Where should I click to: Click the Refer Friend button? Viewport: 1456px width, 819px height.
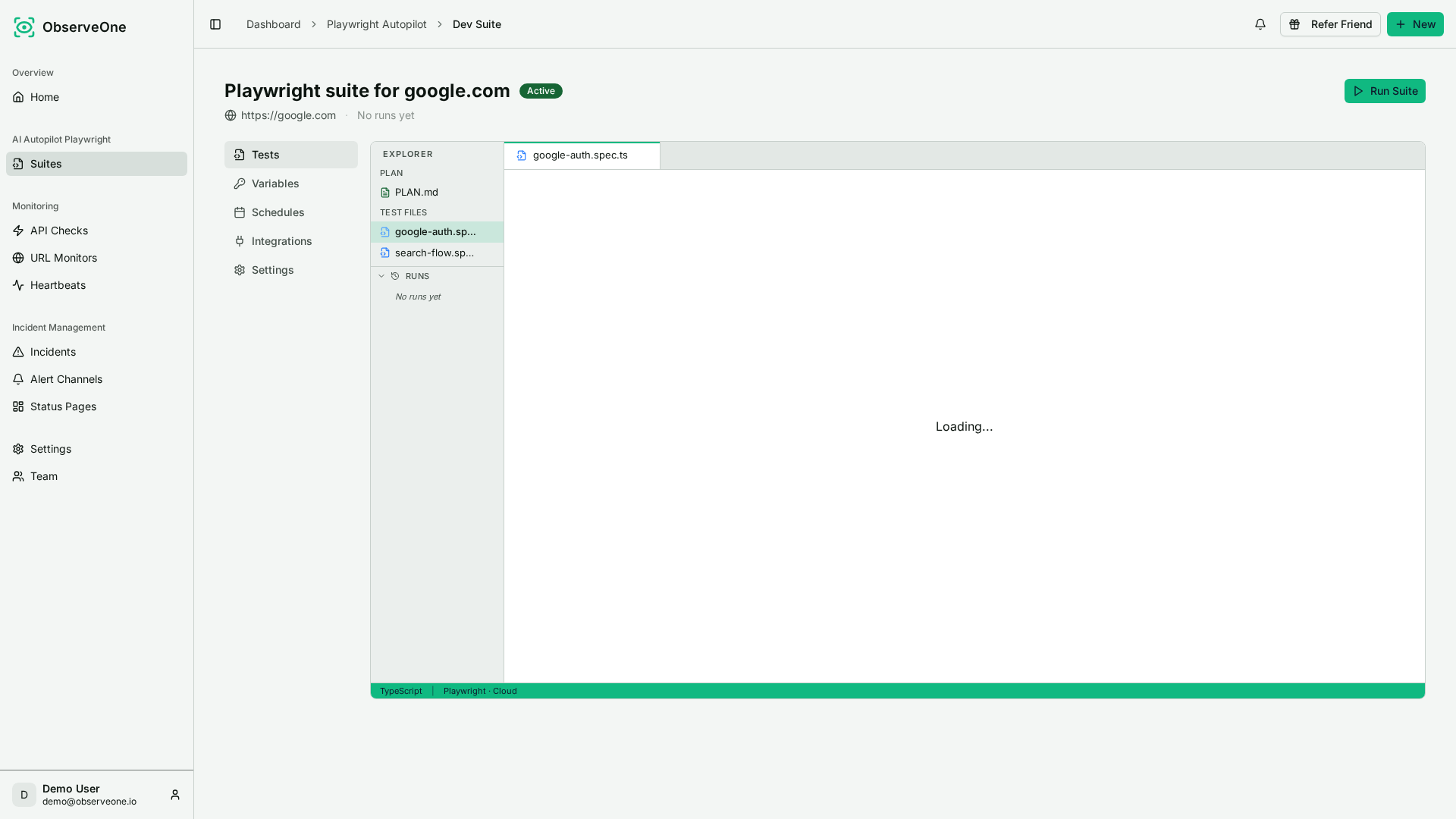tap(1330, 24)
